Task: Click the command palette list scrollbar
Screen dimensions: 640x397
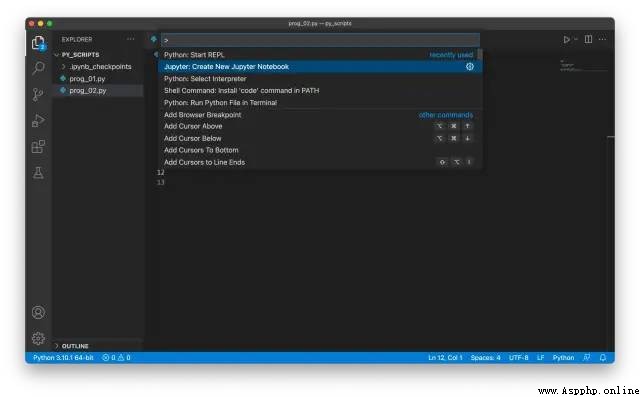Action: pyautogui.click(x=480, y=54)
